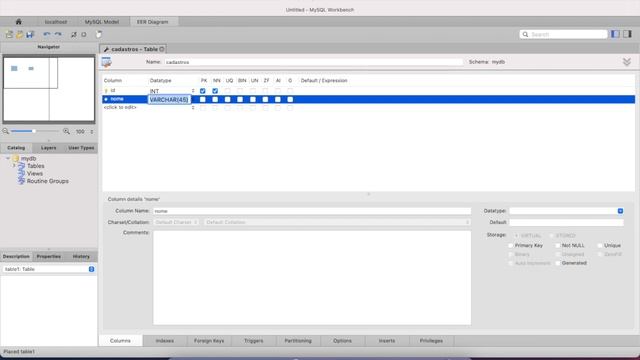Screen dimensions: 640x360
Task: Zoom out in the navigator
Action: (6, 131)
